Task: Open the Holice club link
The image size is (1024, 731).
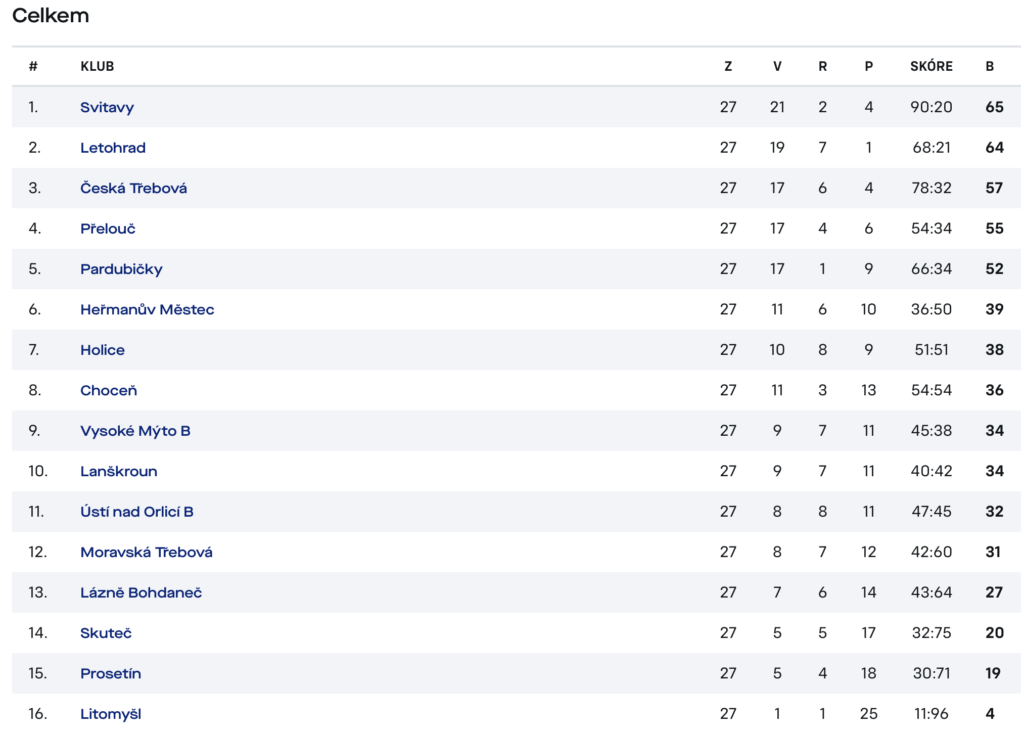Action: pyautogui.click(x=103, y=350)
